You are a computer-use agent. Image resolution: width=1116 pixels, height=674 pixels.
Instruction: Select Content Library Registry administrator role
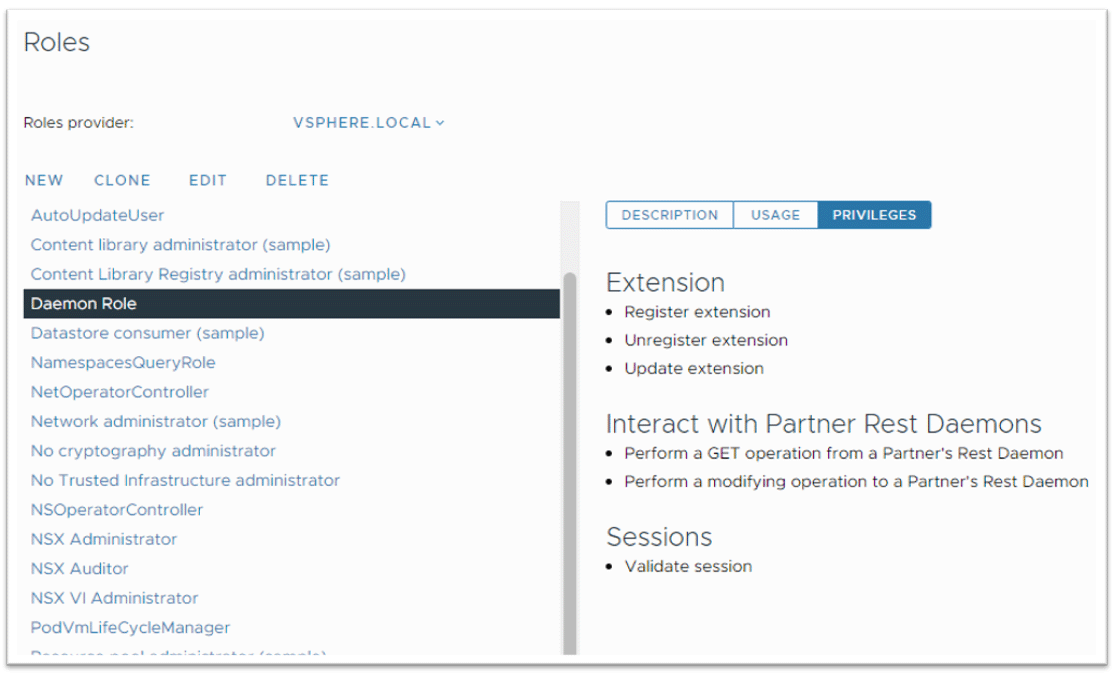[218, 274]
